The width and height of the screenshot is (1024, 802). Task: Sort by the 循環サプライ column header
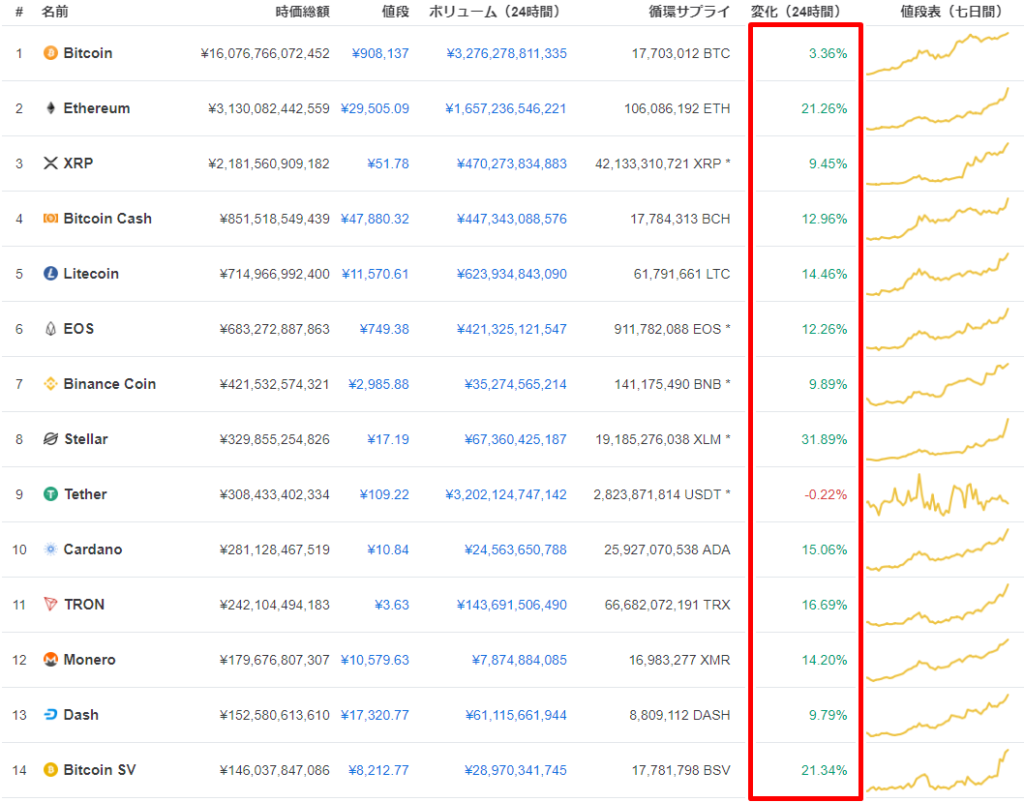[x=689, y=12]
